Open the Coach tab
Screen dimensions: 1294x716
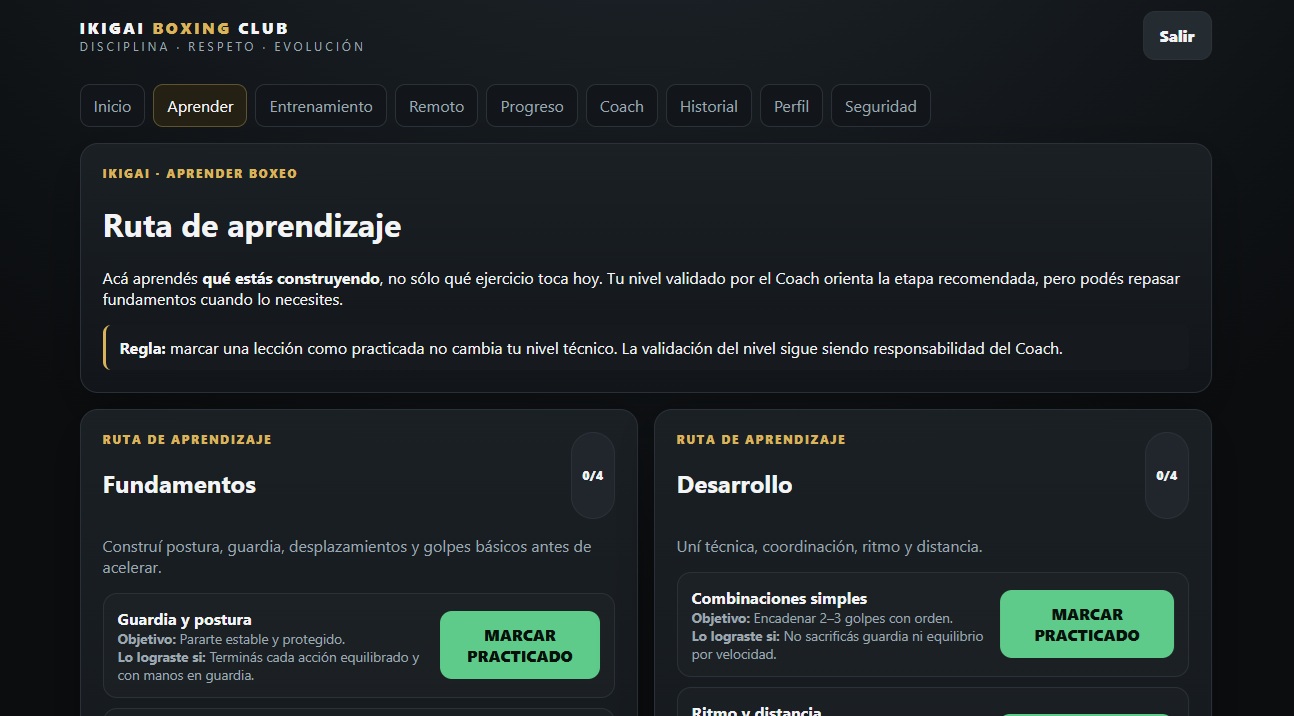[x=622, y=106]
